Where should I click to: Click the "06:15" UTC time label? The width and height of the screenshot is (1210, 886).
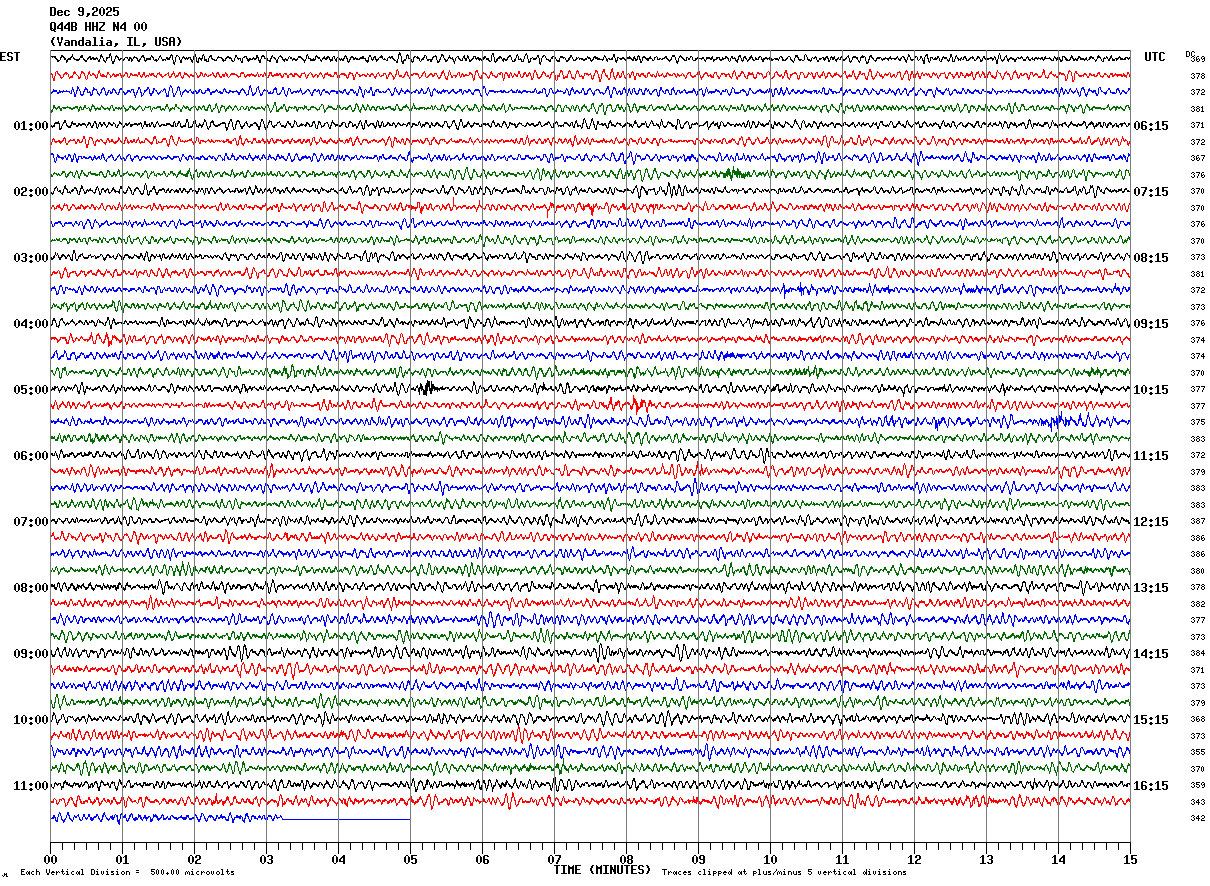pos(1150,126)
